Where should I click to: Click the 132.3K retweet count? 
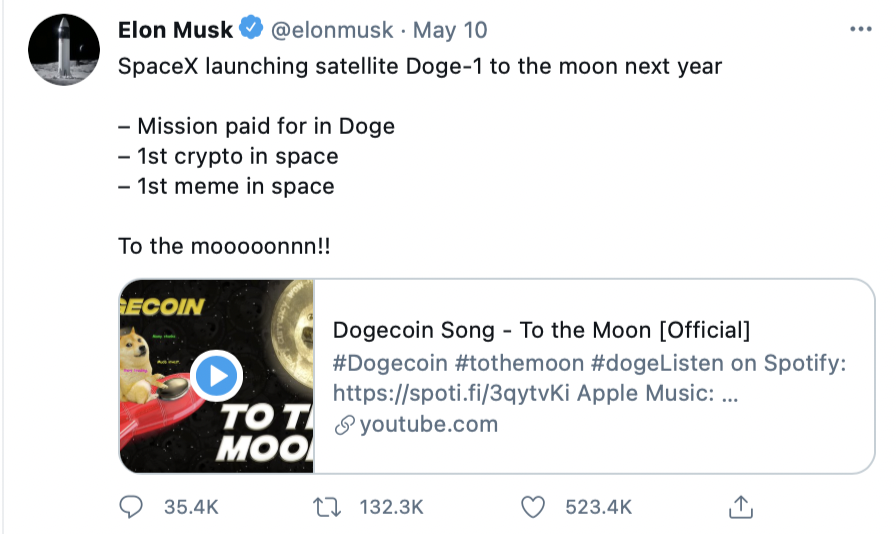392,507
